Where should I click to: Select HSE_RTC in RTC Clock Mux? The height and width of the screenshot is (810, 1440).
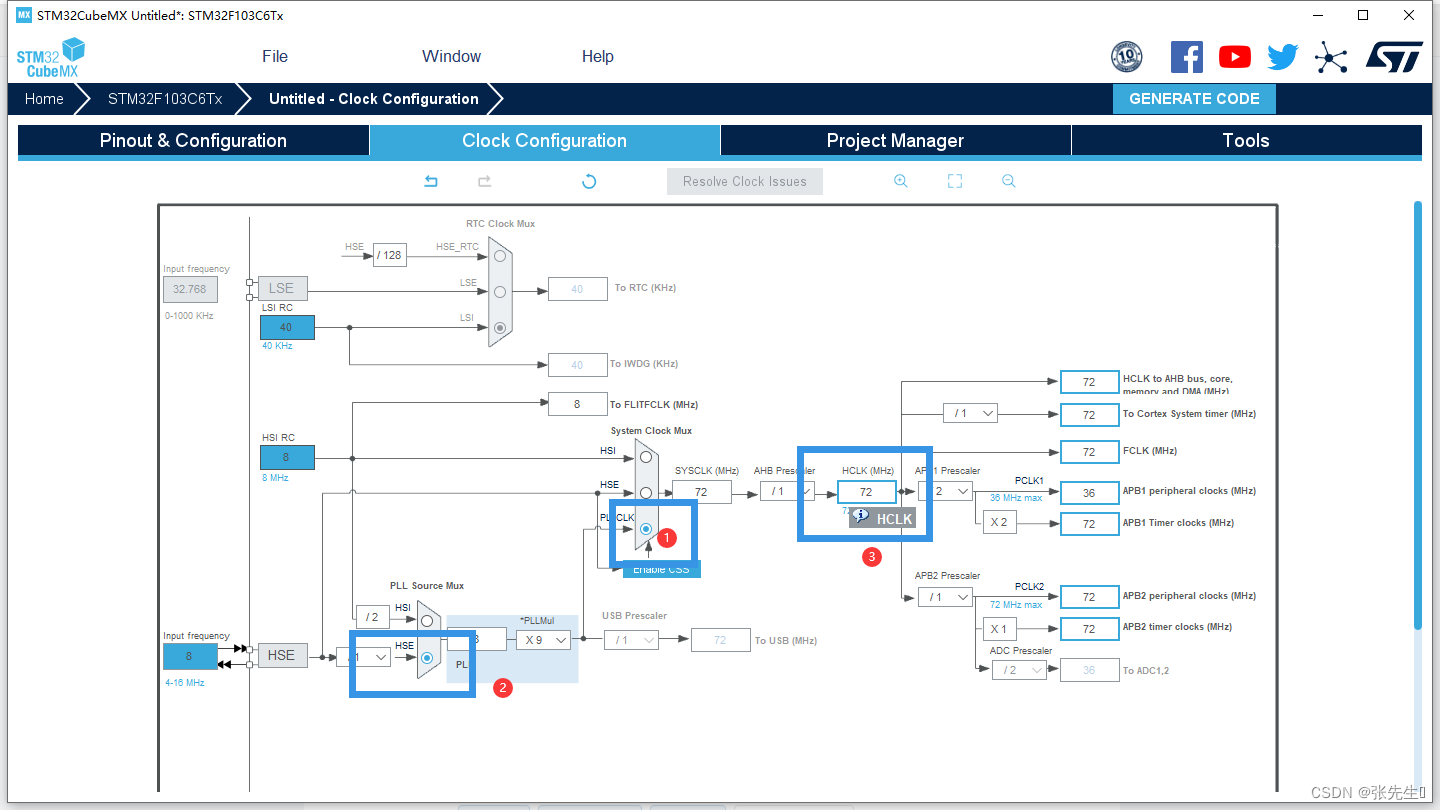(x=500, y=255)
